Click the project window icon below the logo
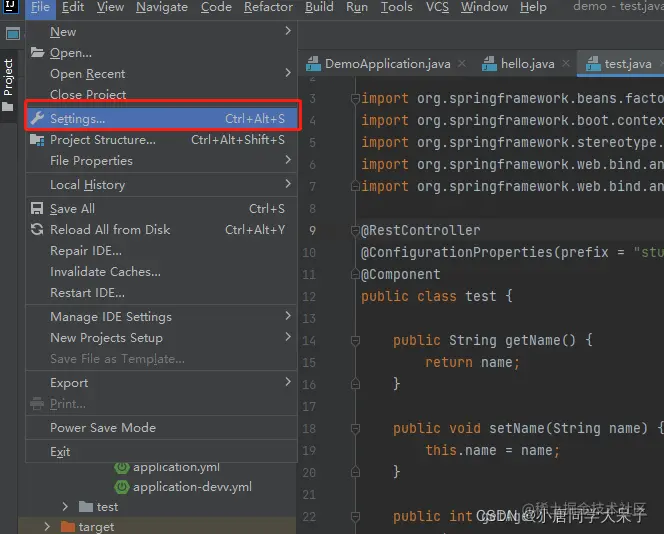Screen dimensions: 664x534 pyautogui.click(x=13, y=33)
